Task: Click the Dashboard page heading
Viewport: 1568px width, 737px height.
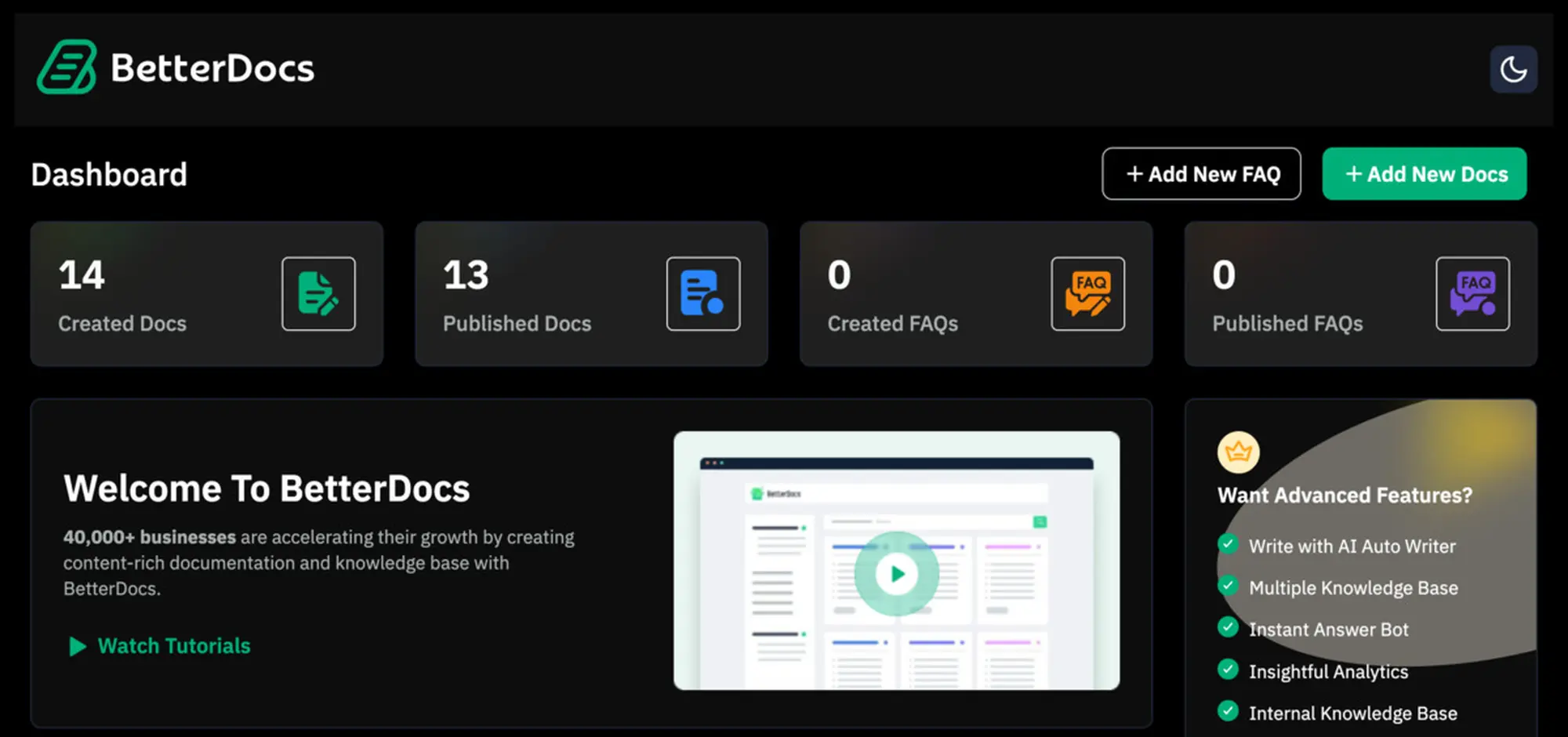Action: [x=109, y=175]
